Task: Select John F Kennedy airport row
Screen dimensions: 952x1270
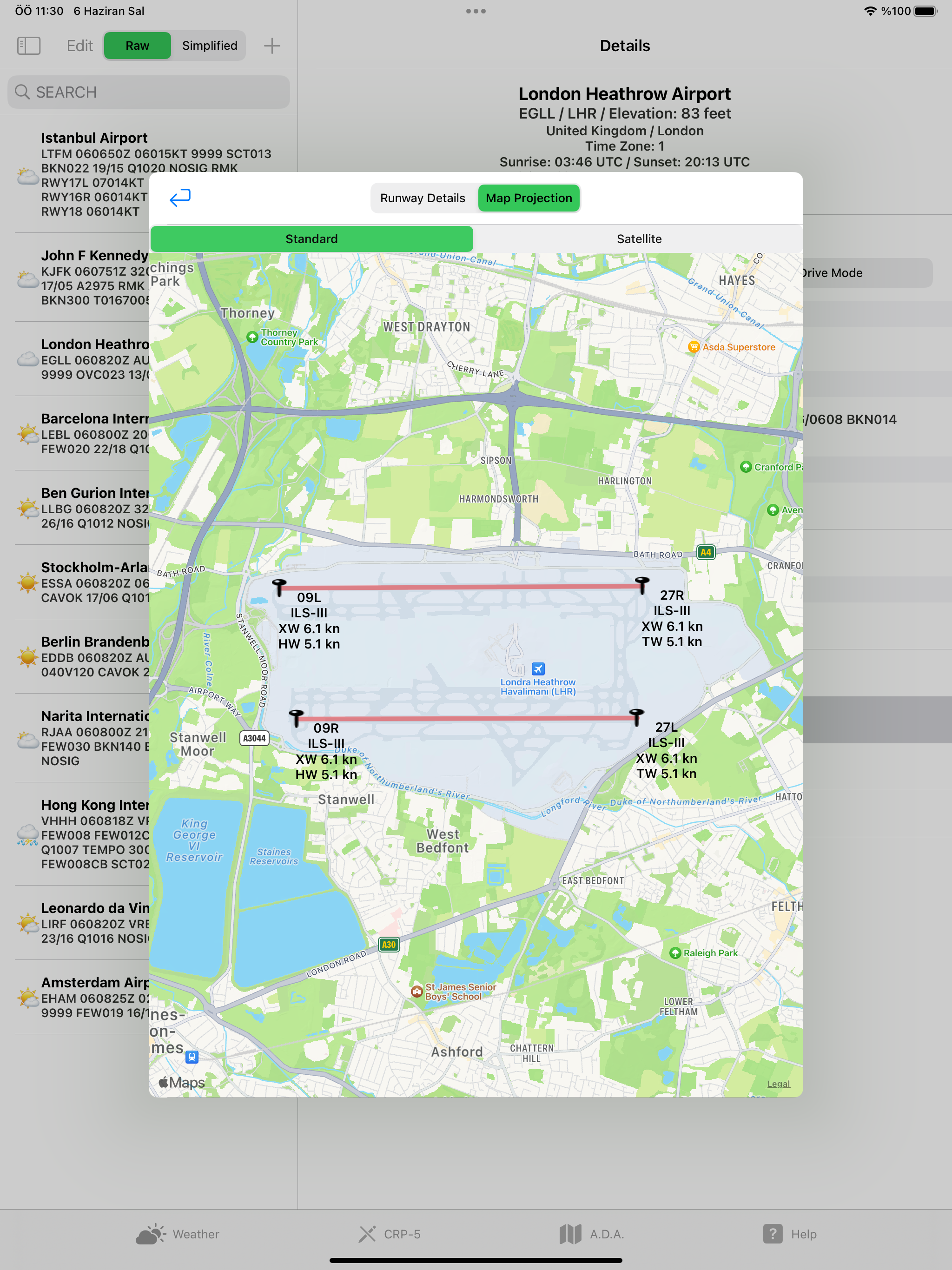Action: coord(75,278)
